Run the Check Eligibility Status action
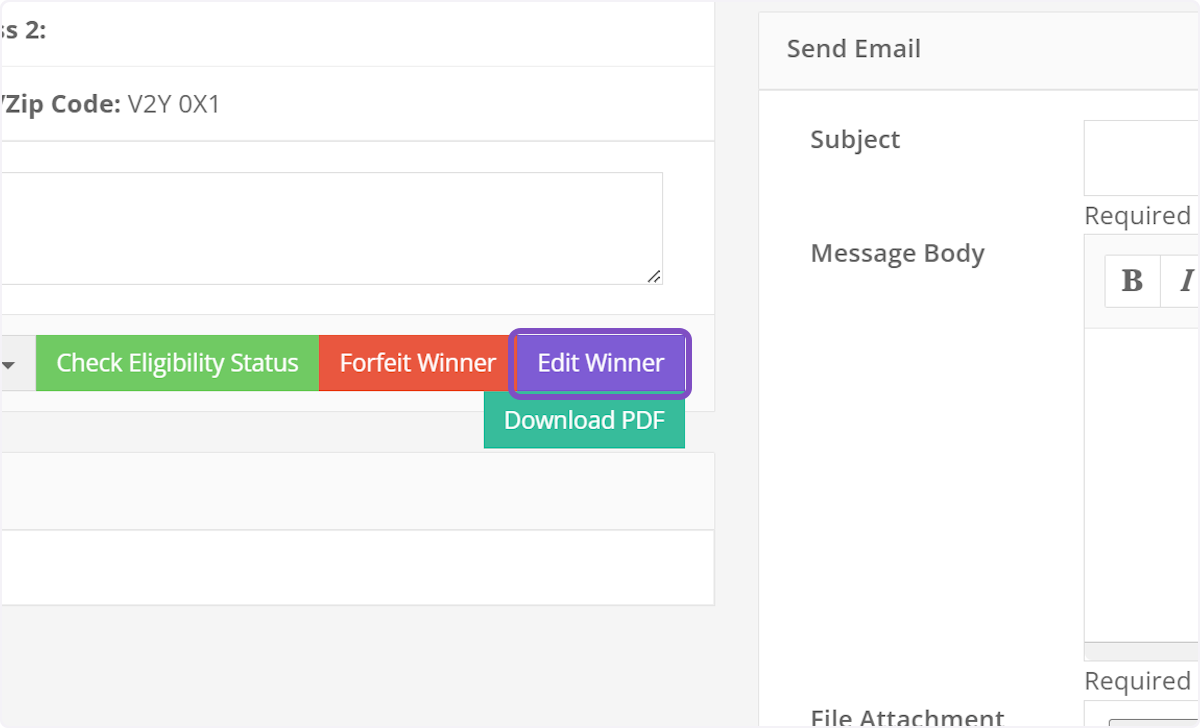The image size is (1200, 728). click(177, 363)
